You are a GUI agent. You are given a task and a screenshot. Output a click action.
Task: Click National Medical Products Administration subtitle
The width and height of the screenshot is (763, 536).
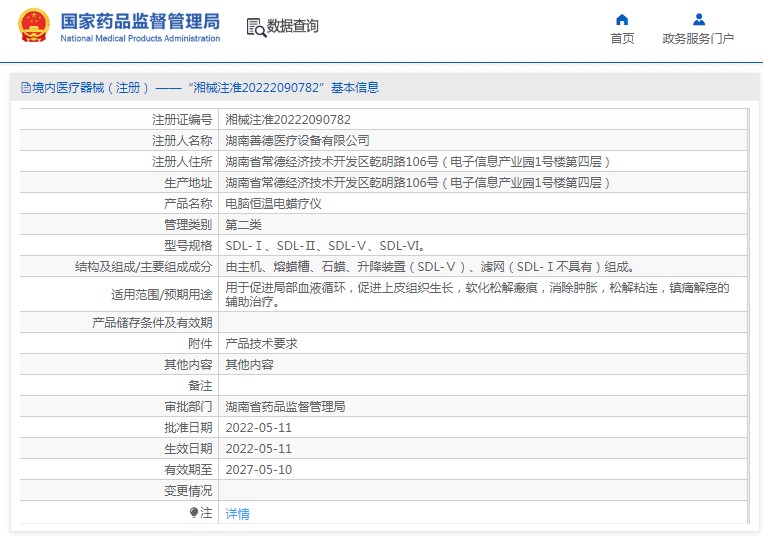point(140,38)
